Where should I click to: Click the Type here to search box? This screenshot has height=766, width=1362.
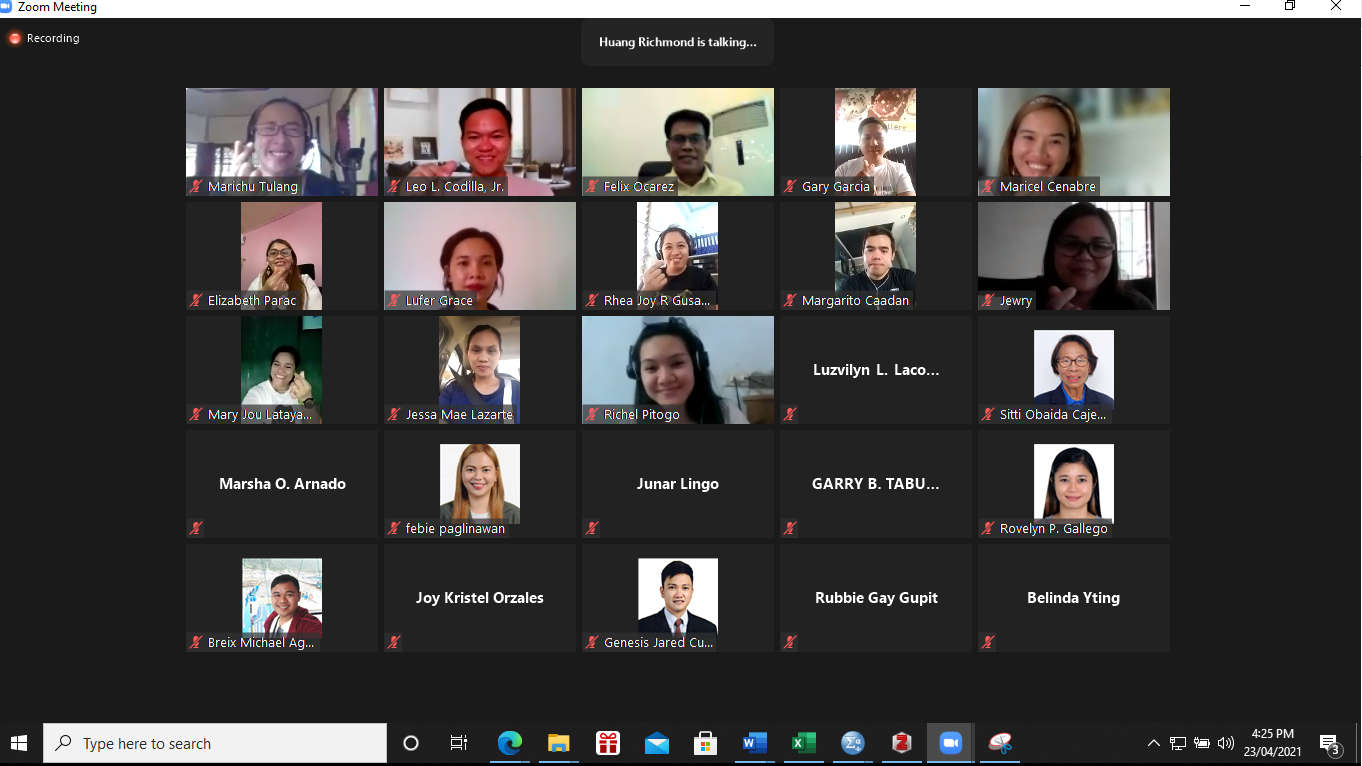(x=215, y=743)
